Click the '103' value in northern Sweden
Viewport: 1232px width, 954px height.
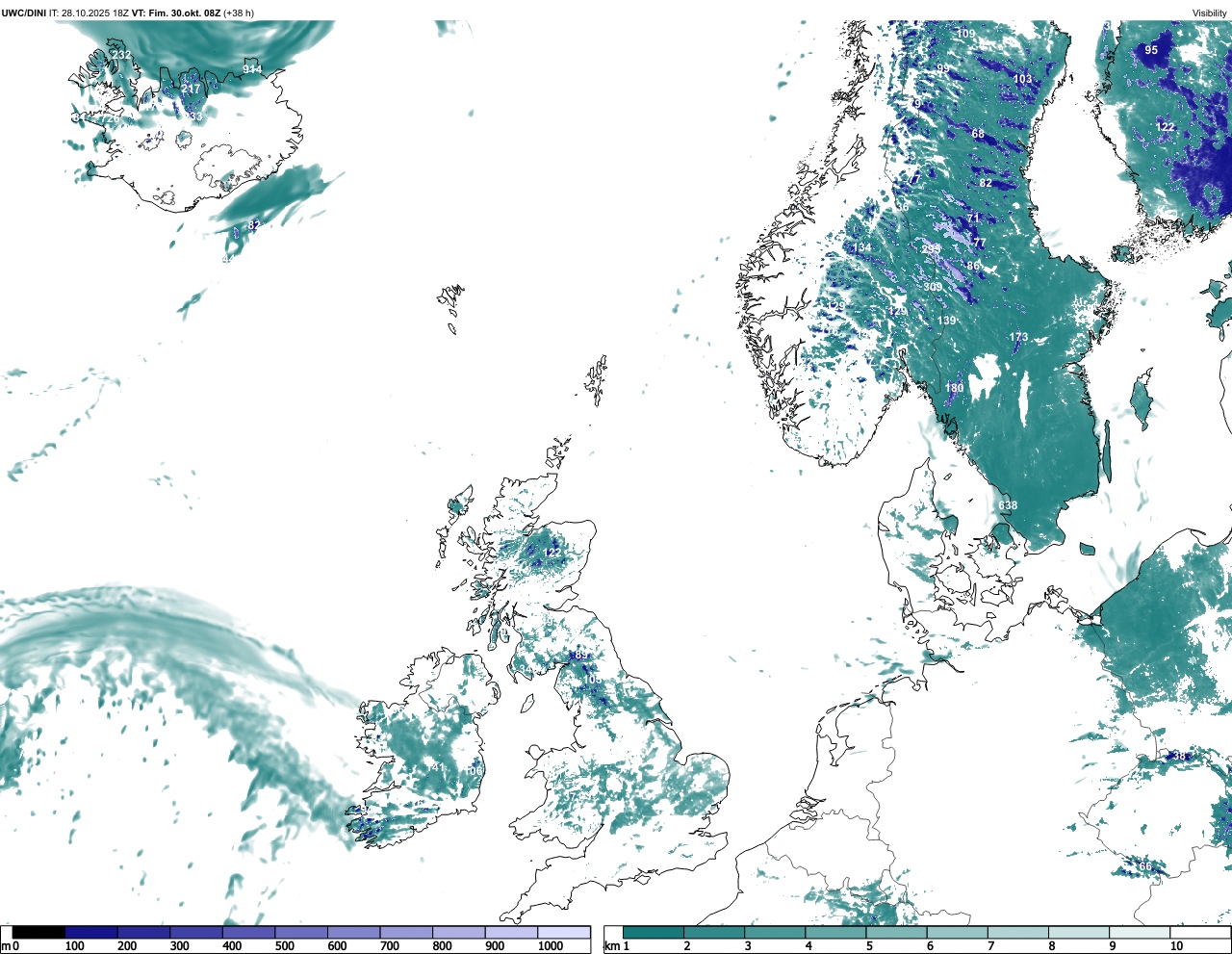point(1022,79)
